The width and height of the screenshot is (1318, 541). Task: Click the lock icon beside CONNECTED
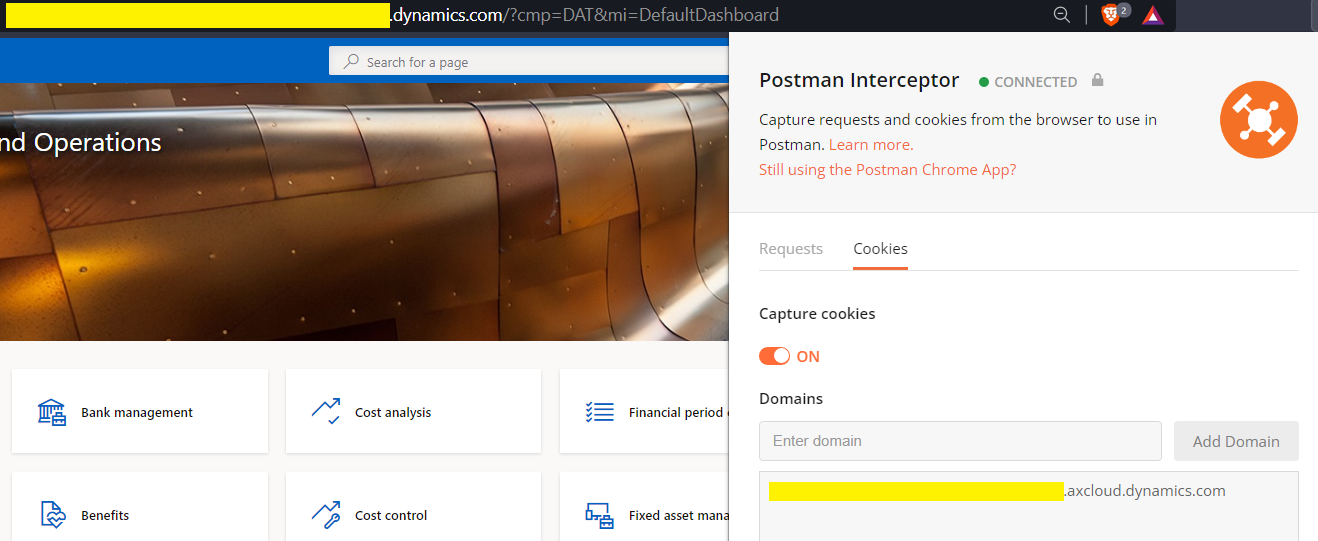click(x=1097, y=80)
